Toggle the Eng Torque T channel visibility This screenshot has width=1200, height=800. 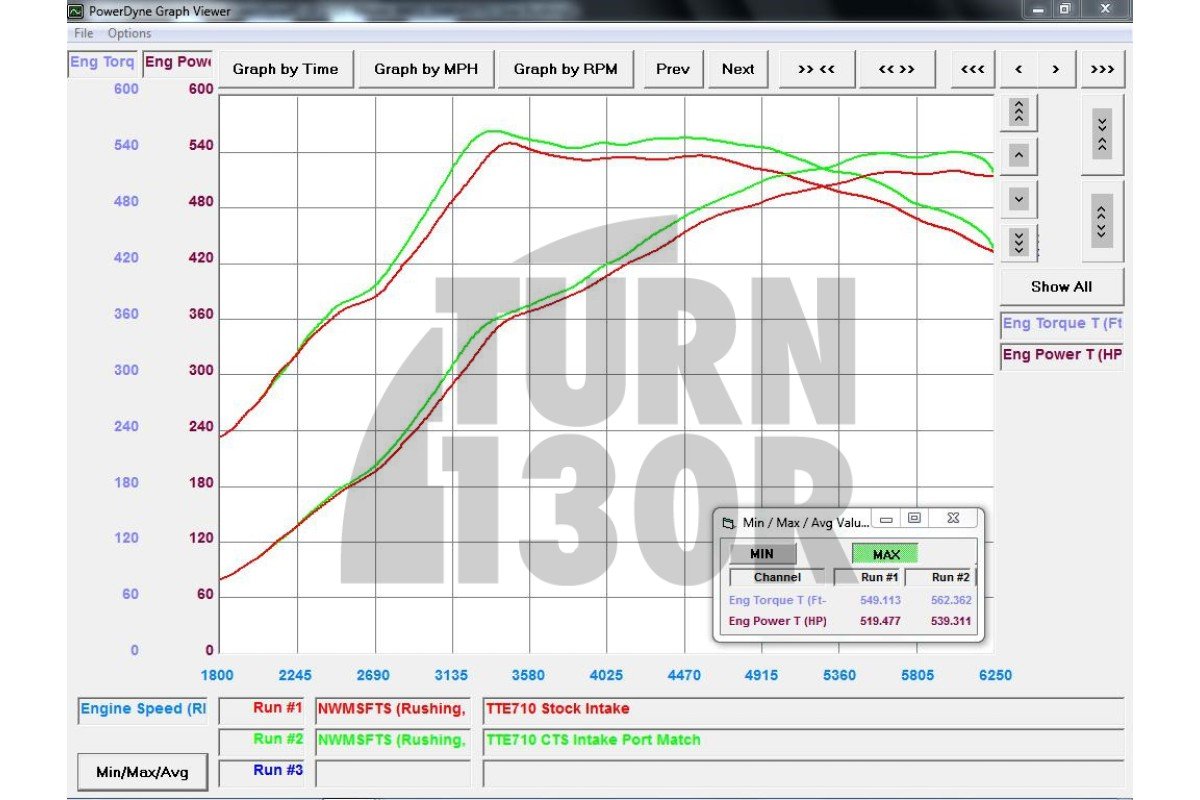1061,323
